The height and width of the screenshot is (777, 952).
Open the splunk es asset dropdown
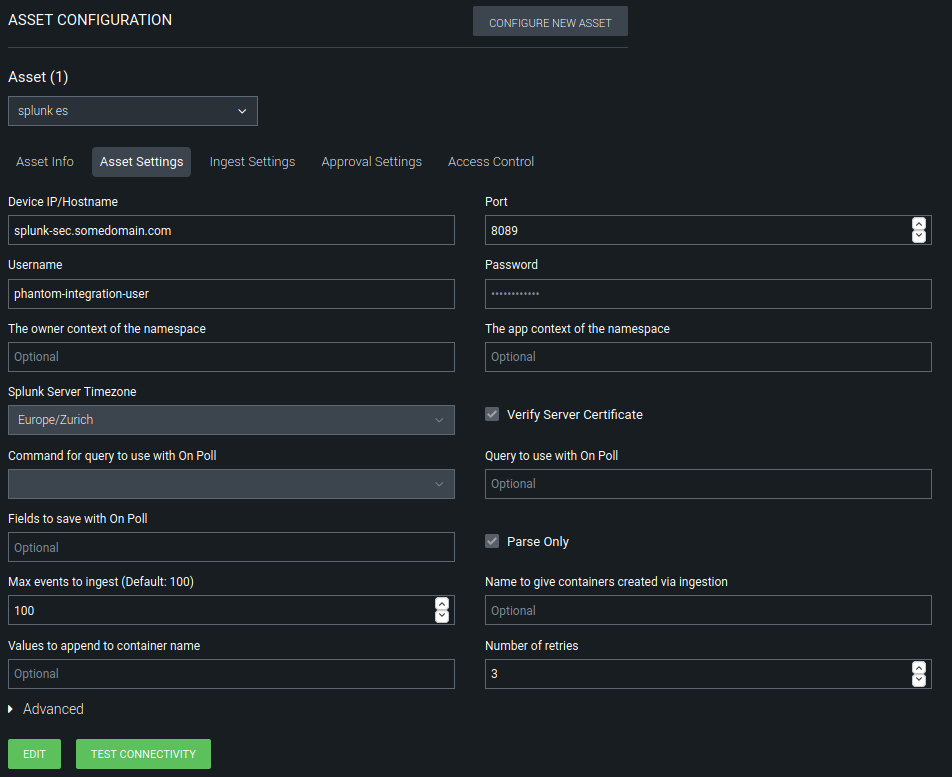pyautogui.click(x=133, y=111)
